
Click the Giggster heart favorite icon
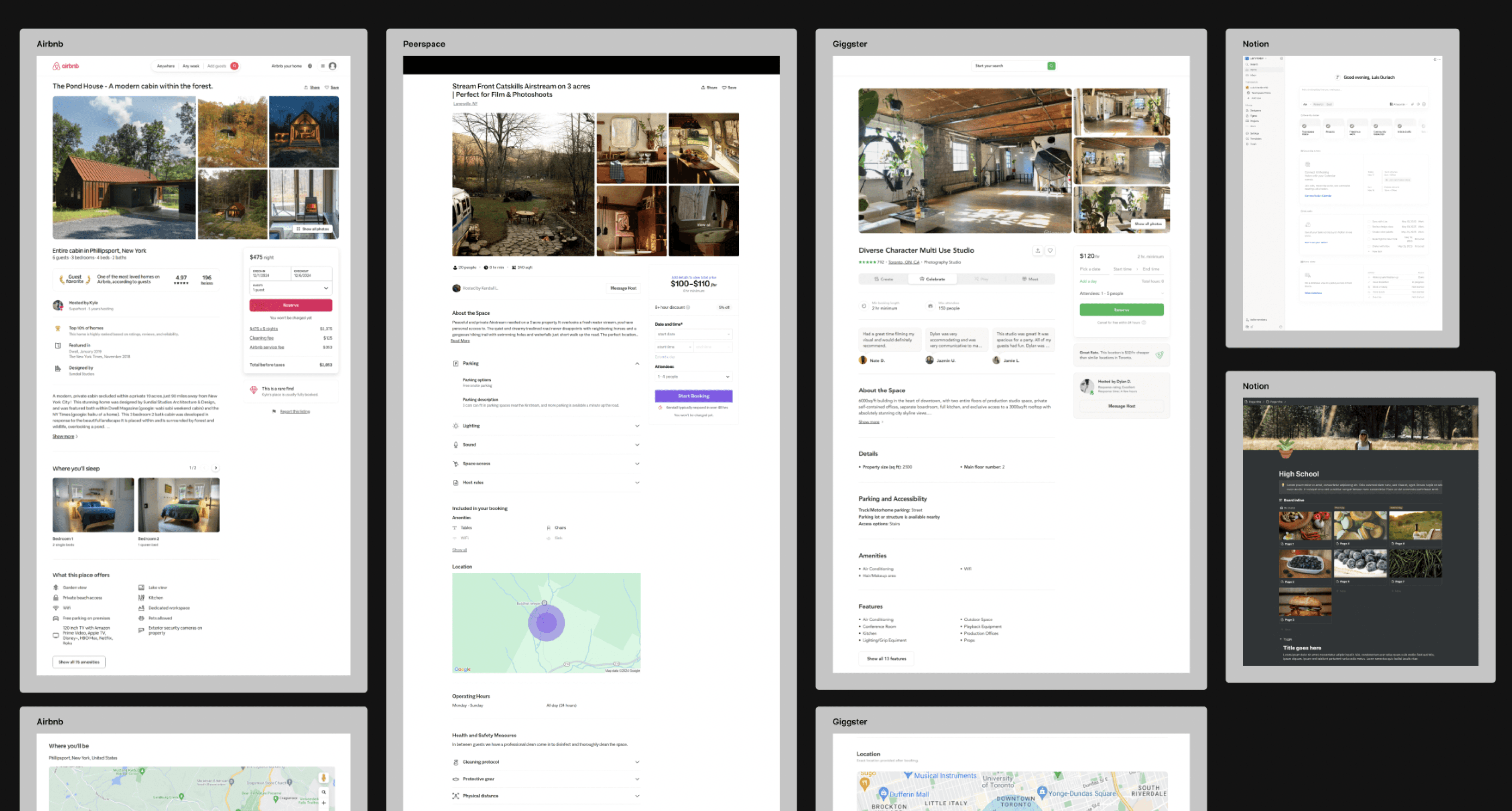coord(1050,251)
